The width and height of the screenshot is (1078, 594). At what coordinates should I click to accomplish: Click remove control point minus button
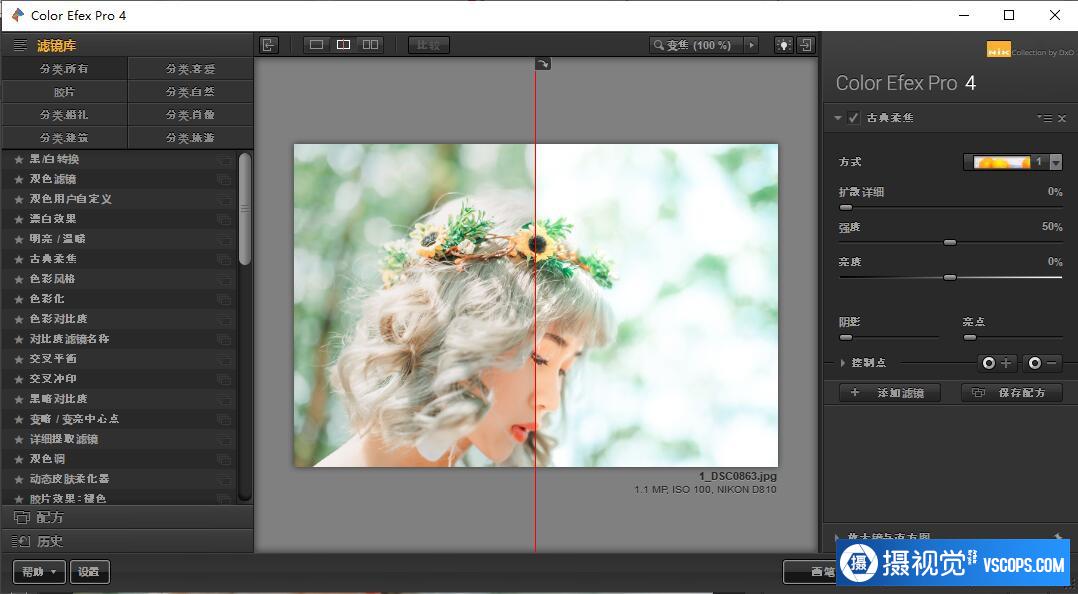coord(1042,363)
